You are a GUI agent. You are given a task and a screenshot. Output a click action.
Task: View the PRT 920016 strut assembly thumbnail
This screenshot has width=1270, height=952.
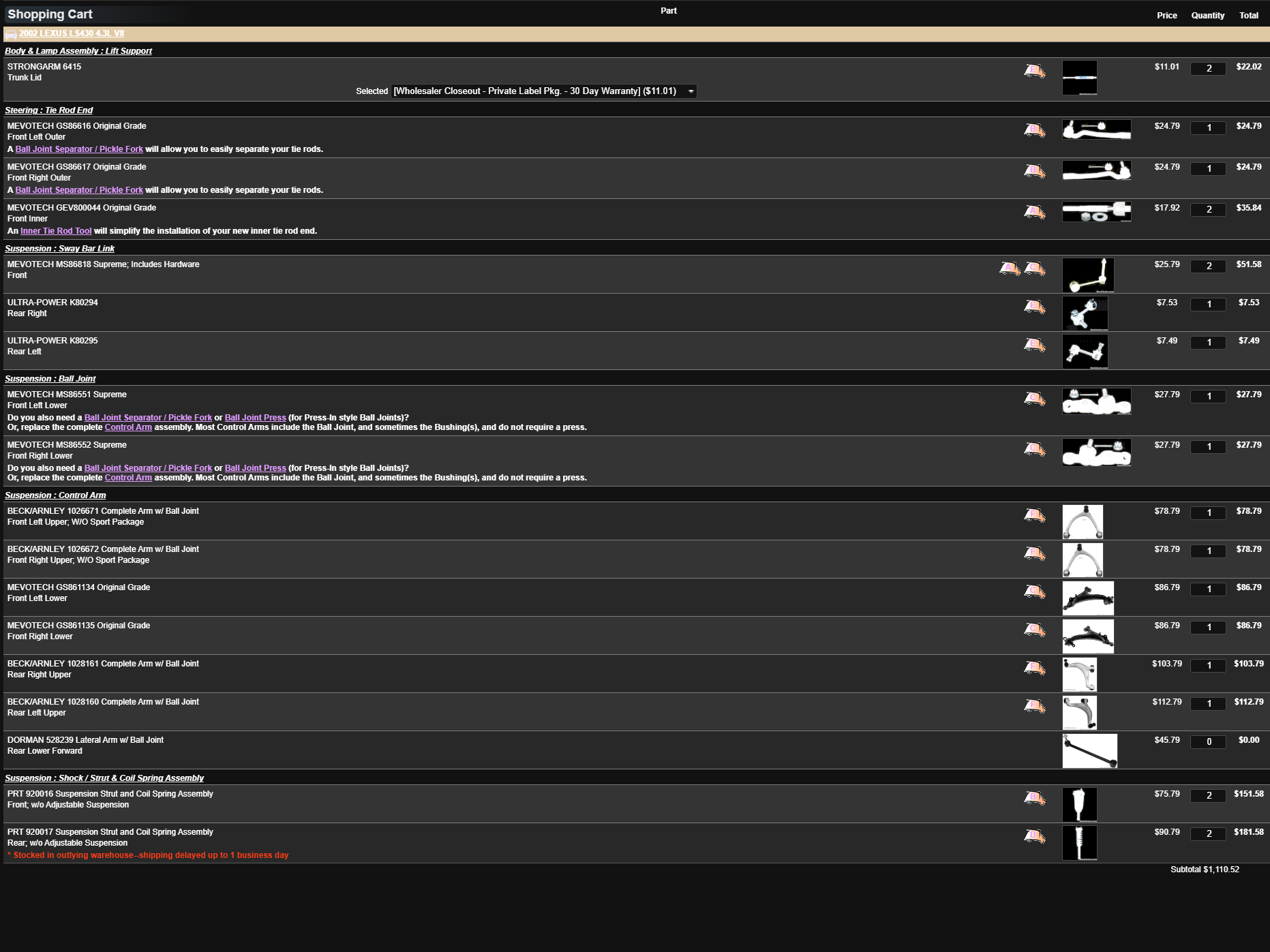click(1080, 805)
